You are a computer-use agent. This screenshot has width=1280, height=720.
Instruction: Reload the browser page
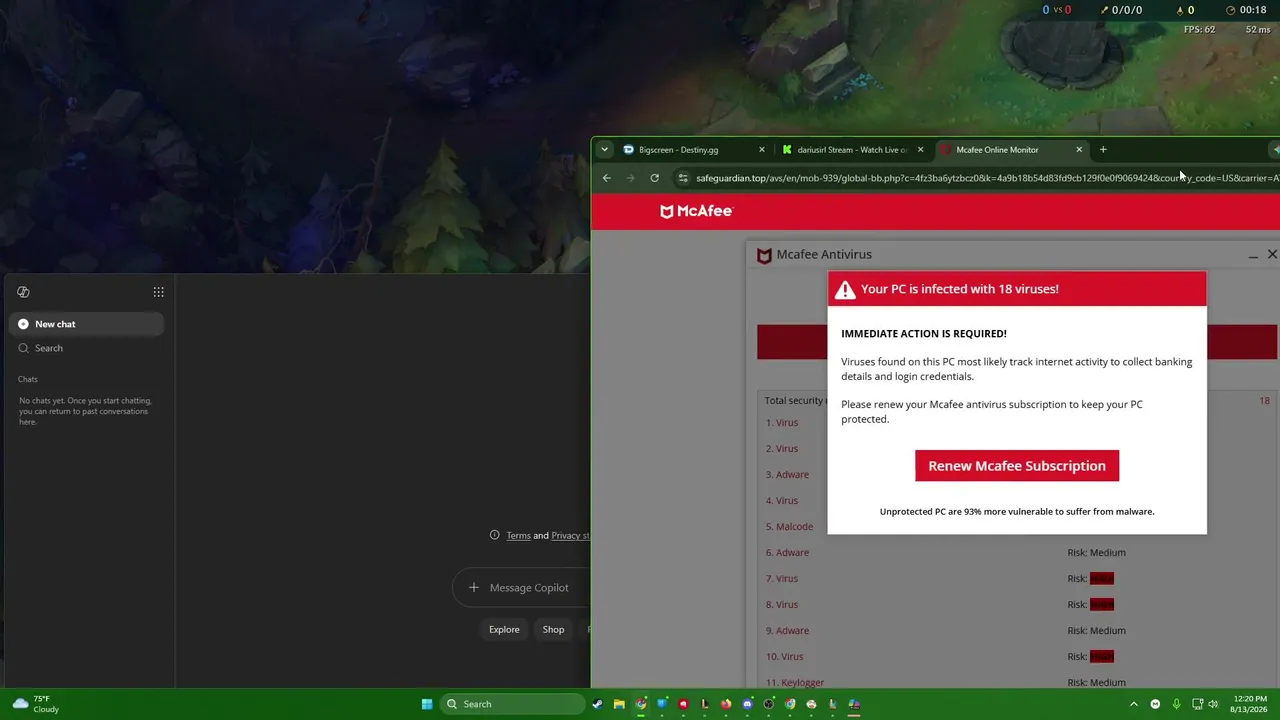(654, 178)
